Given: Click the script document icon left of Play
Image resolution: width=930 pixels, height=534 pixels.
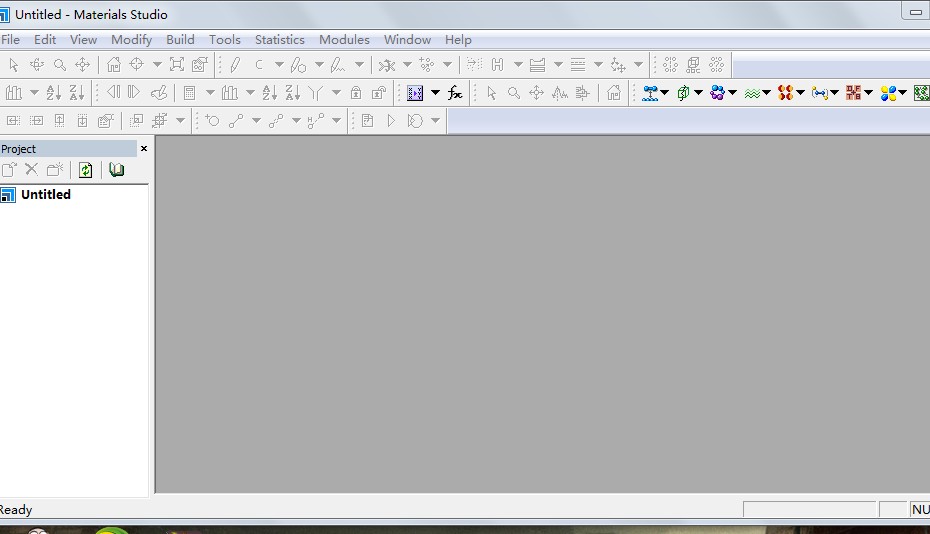Looking at the screenshot, I should (368, 121).
